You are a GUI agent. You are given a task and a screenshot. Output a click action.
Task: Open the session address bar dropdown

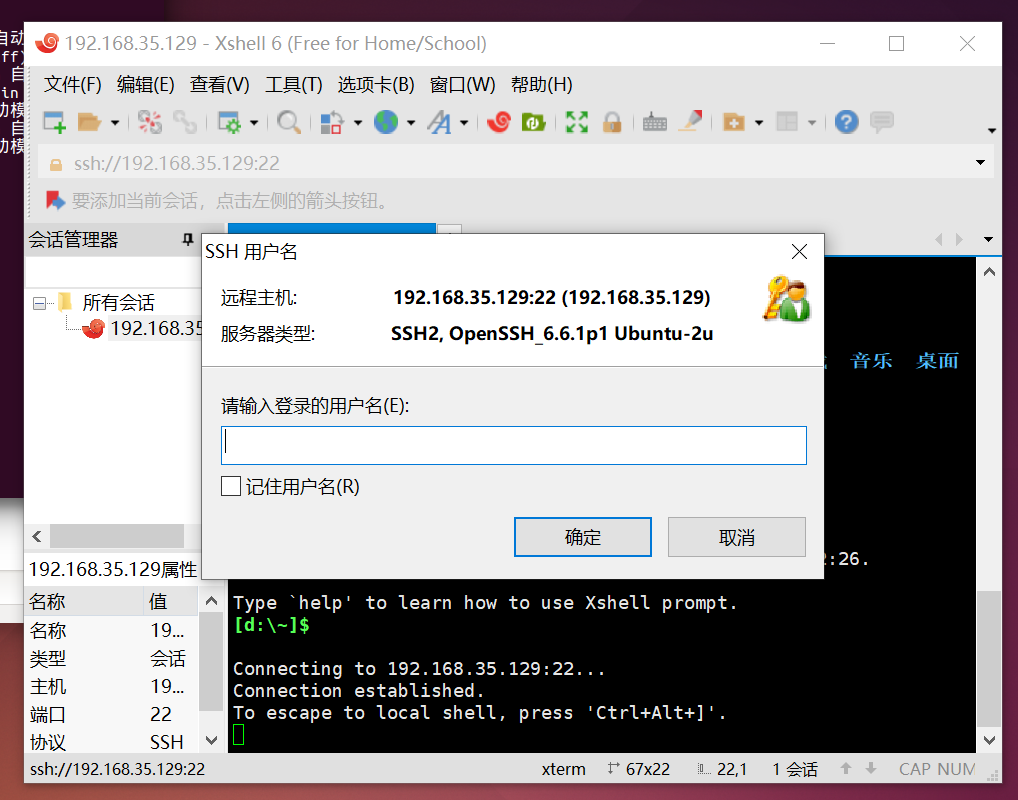(x=978, y=162)
